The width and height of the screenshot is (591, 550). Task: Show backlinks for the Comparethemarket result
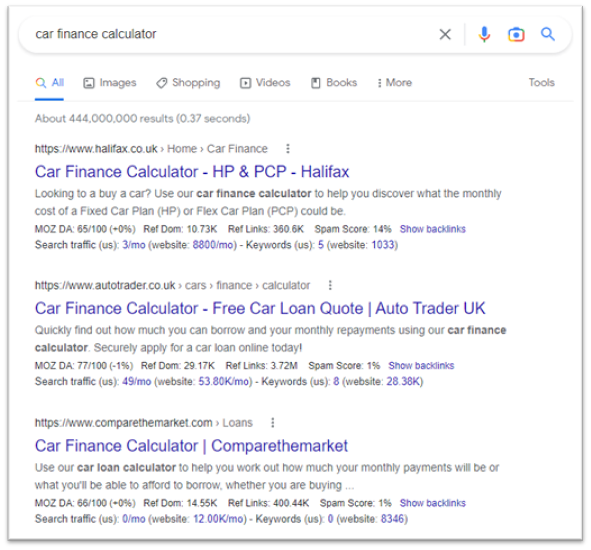433,503
